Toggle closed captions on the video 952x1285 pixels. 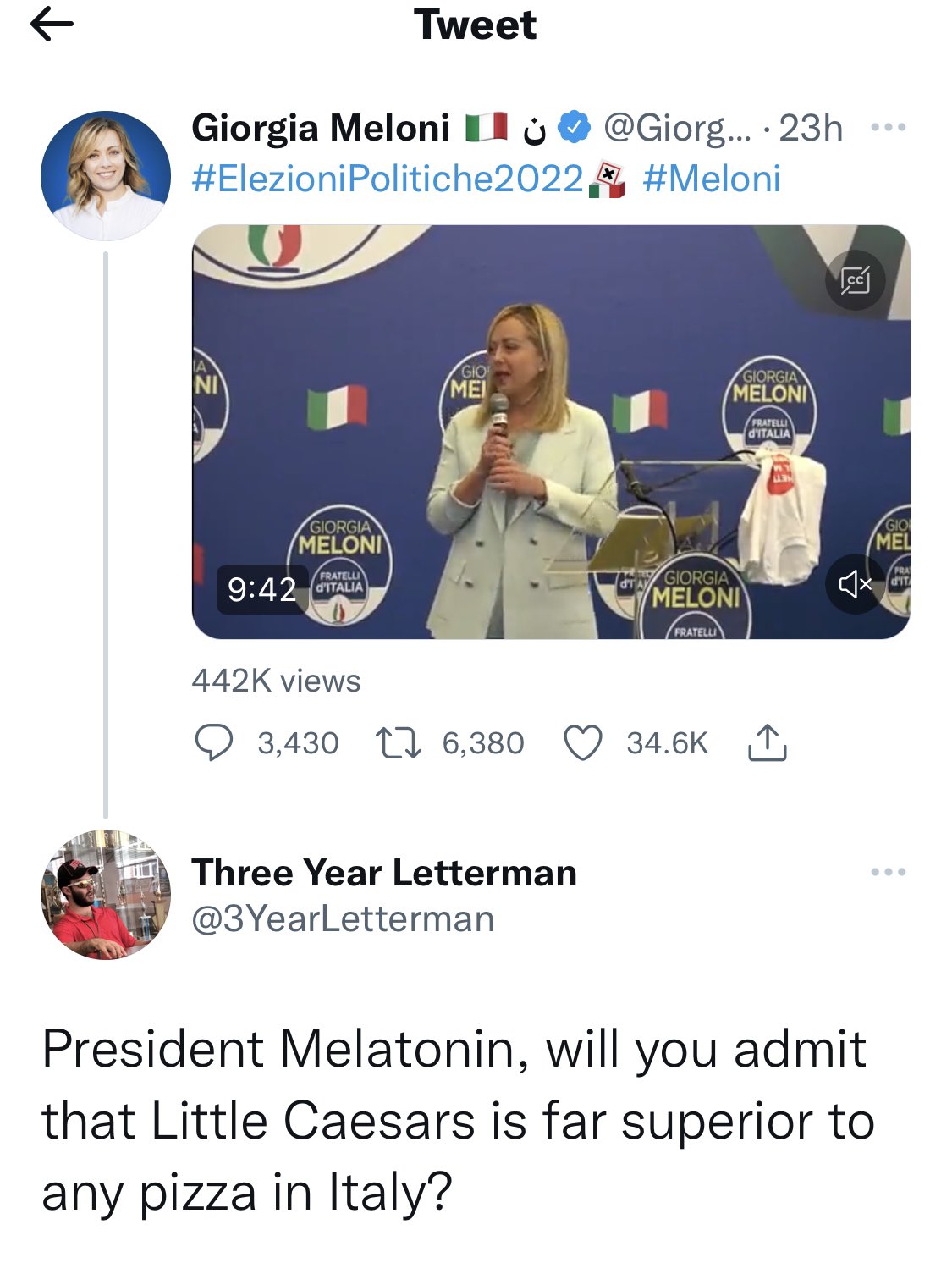click(x=855, y=280)
